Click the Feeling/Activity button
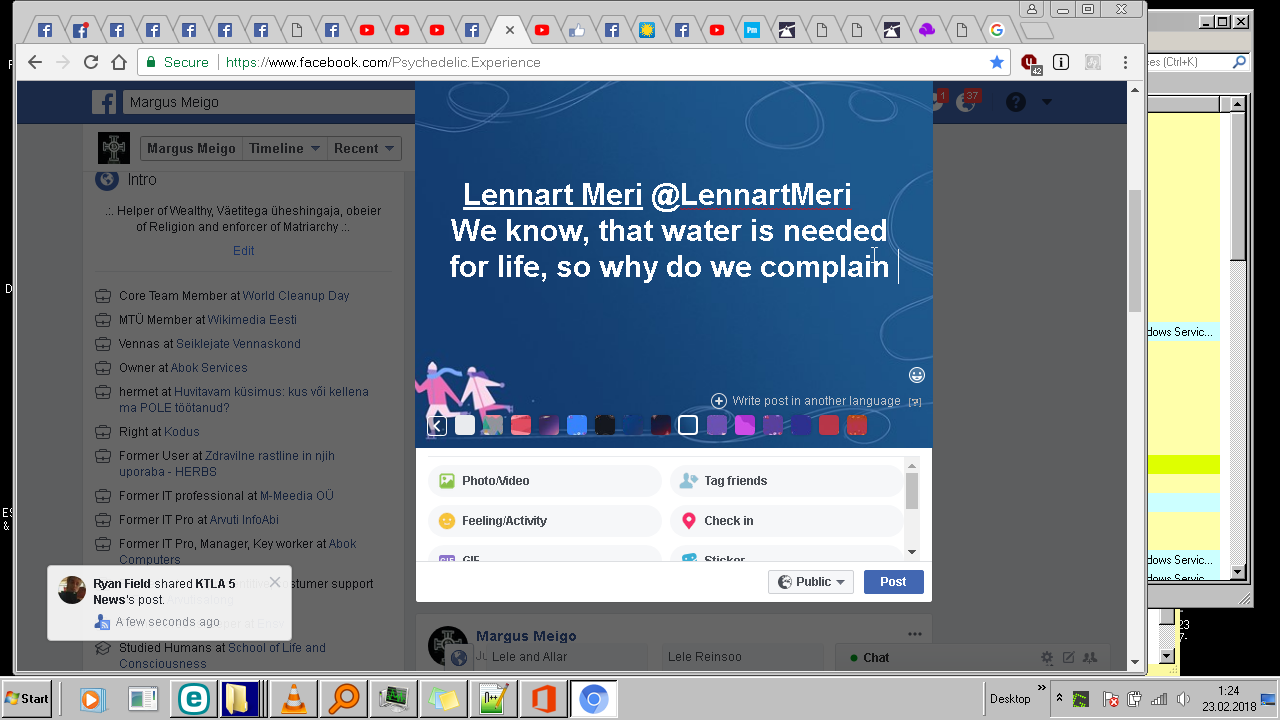 (545, 521)
